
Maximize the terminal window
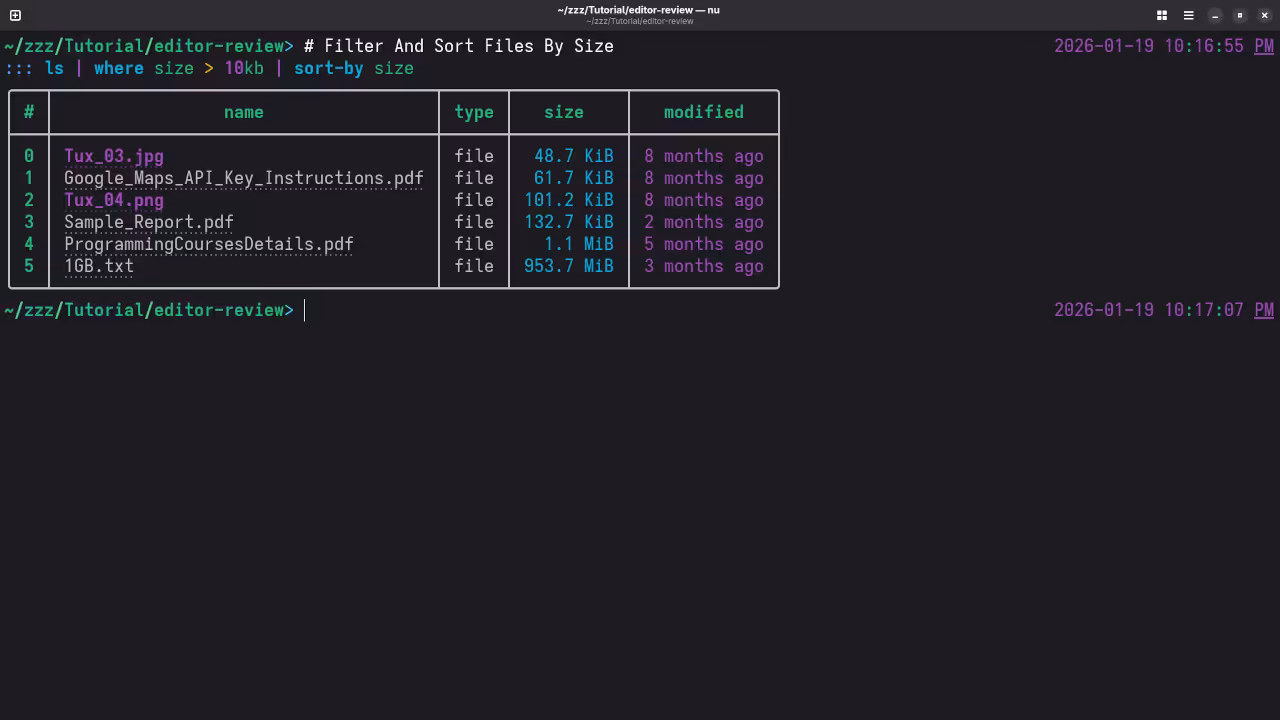(1240, 15)
